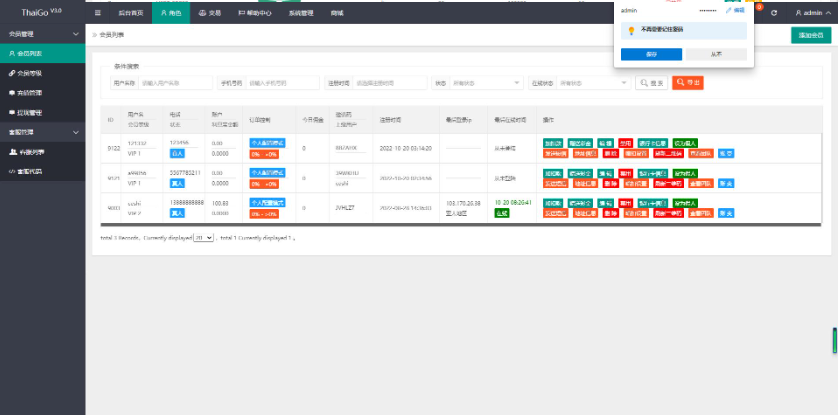Click the green handle at right window edge
The height and width of the screenshot is (415, 838).
pyautogui.click(x=835, y=340)
